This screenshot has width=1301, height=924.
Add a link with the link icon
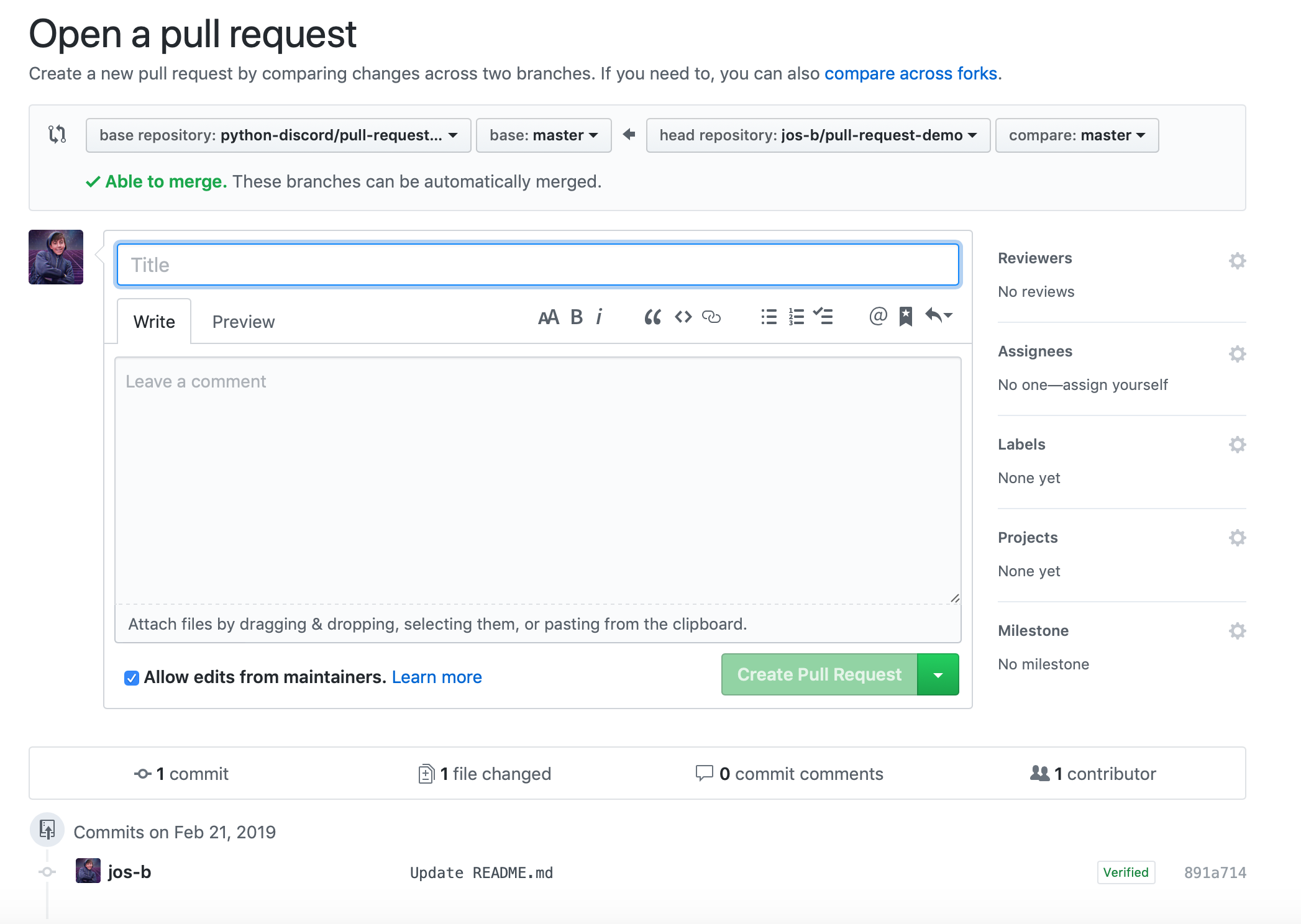711,317
